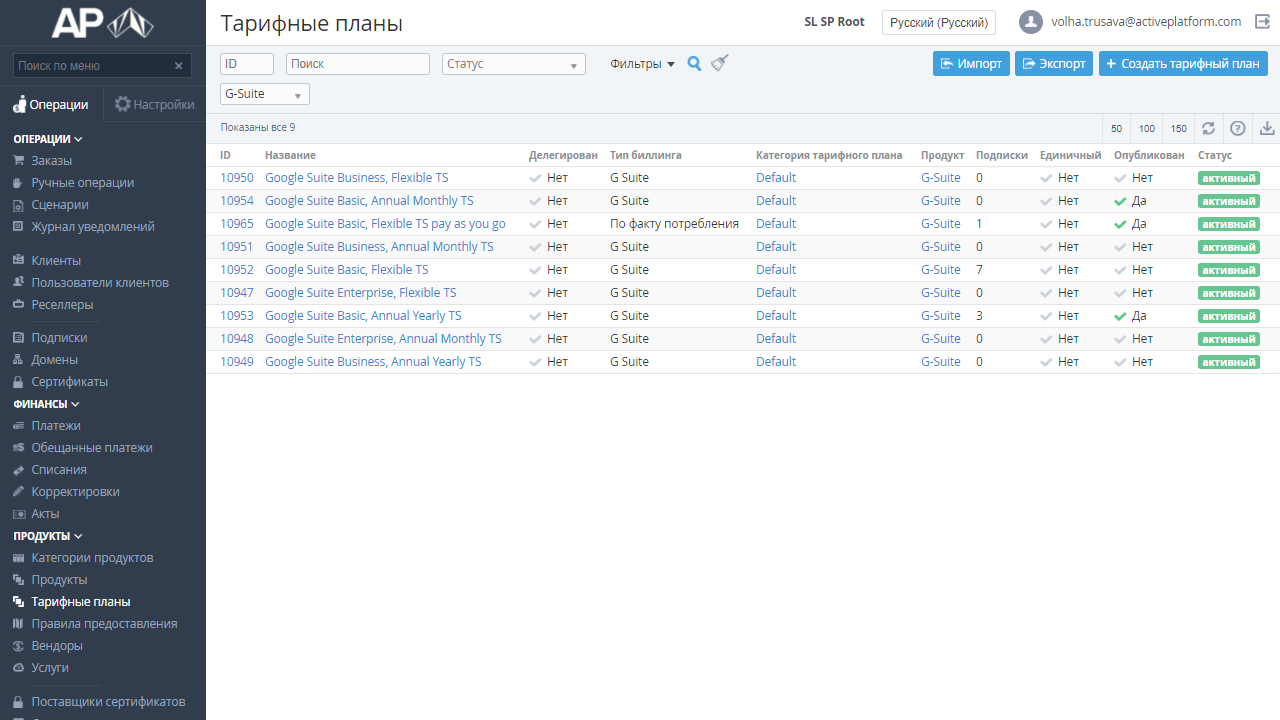Viewport: 1280px width, 720px height.
Task: Click the AP logo in the sidebar
Action: click(x=103, y=22)
